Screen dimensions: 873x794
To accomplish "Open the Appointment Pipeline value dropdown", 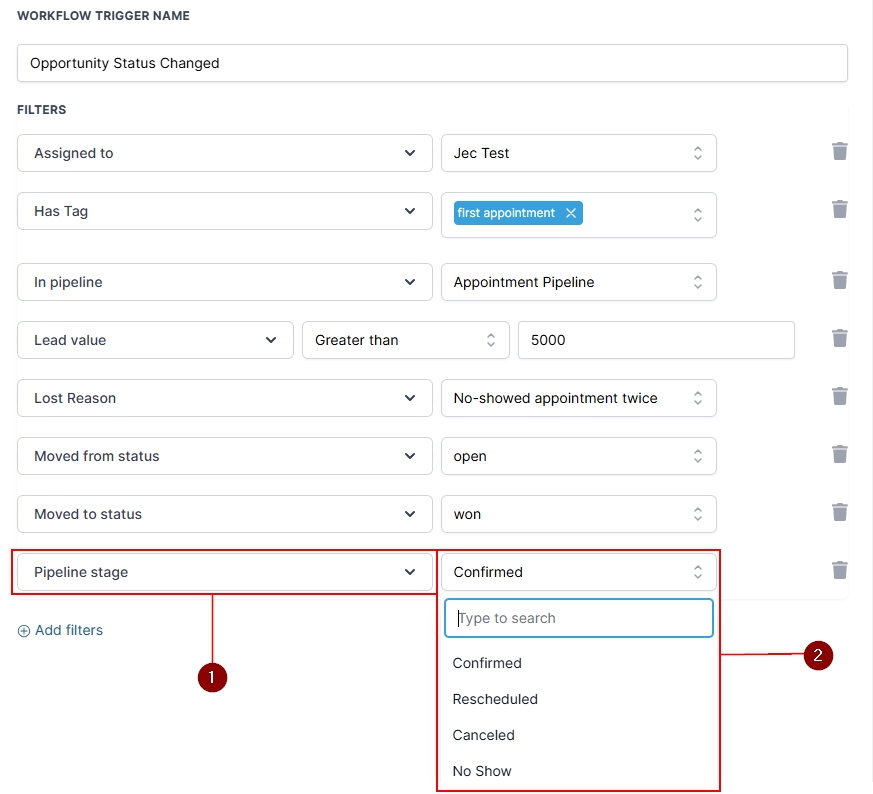I will click(578, 282).
